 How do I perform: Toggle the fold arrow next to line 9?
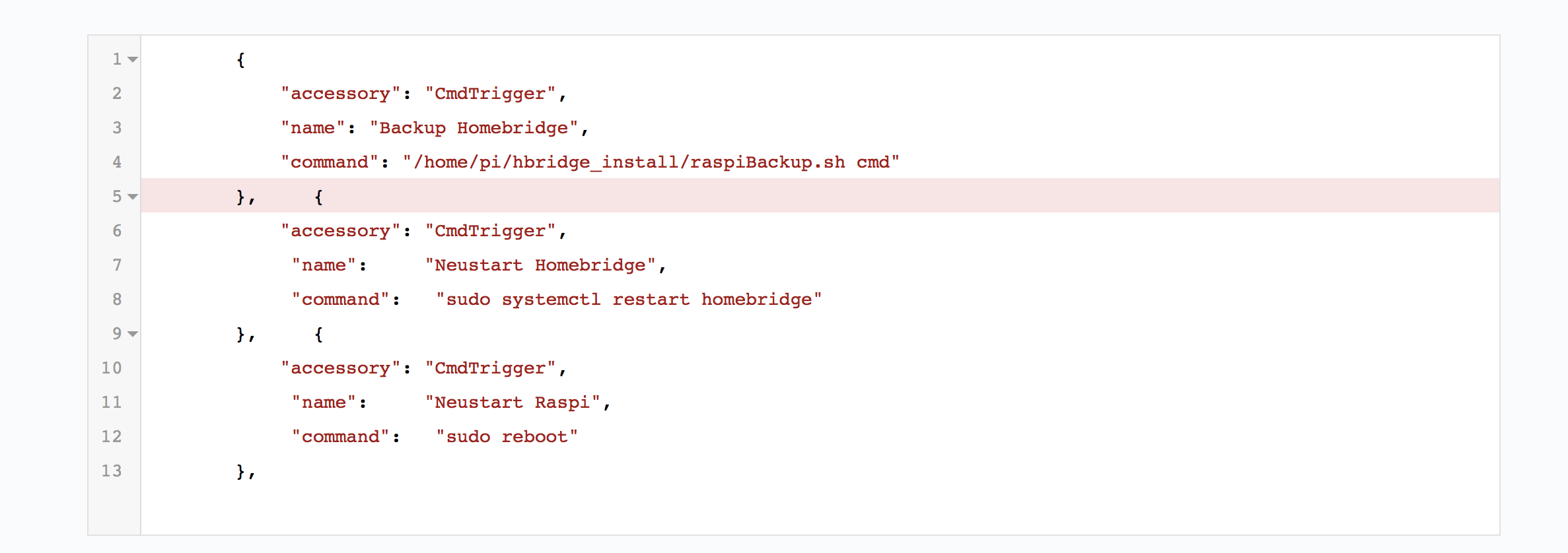(x=133, y=334)
